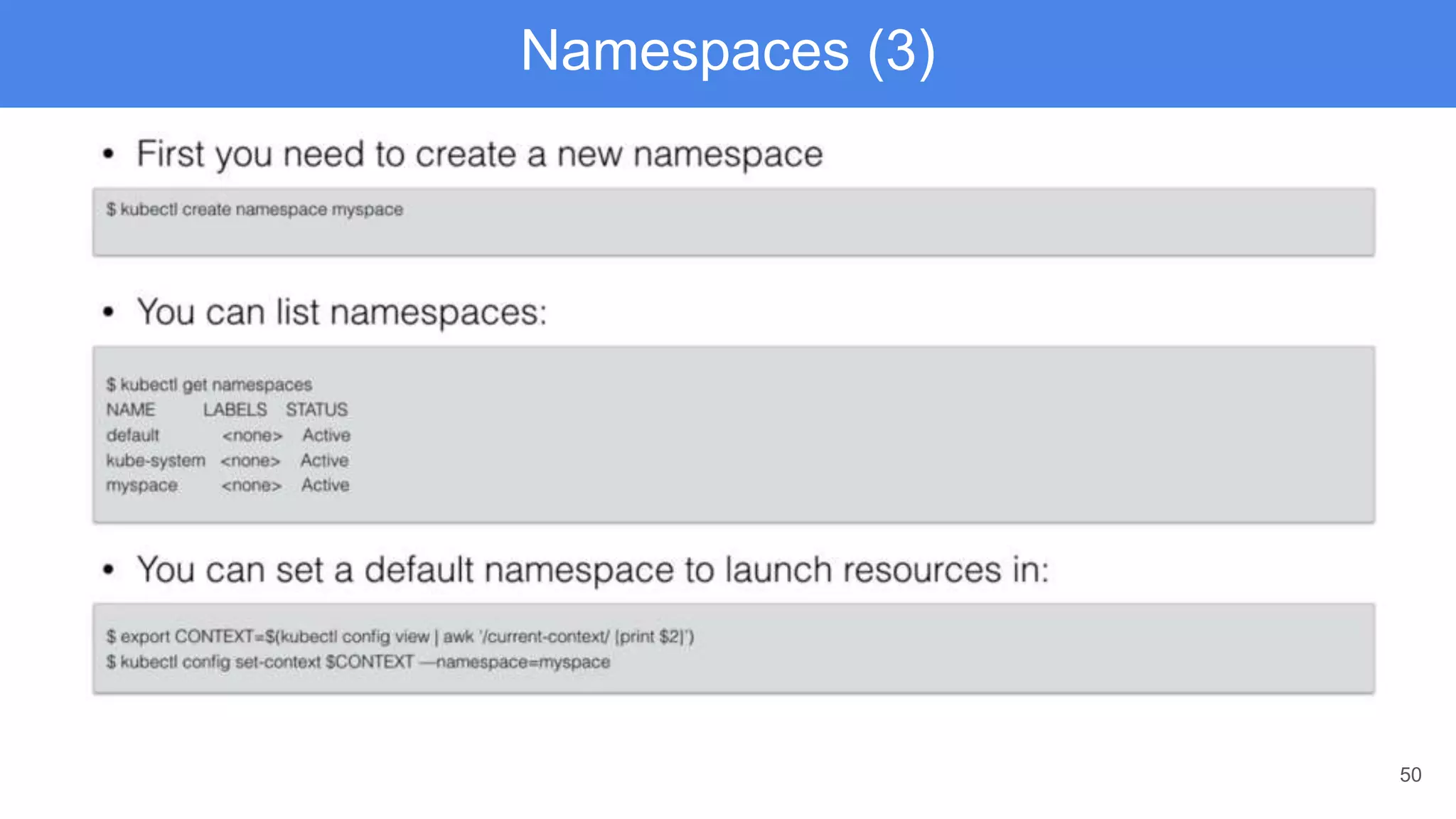Select the "myspace" name in the table
Screen dimensions: 1456x819
(142, 486)
